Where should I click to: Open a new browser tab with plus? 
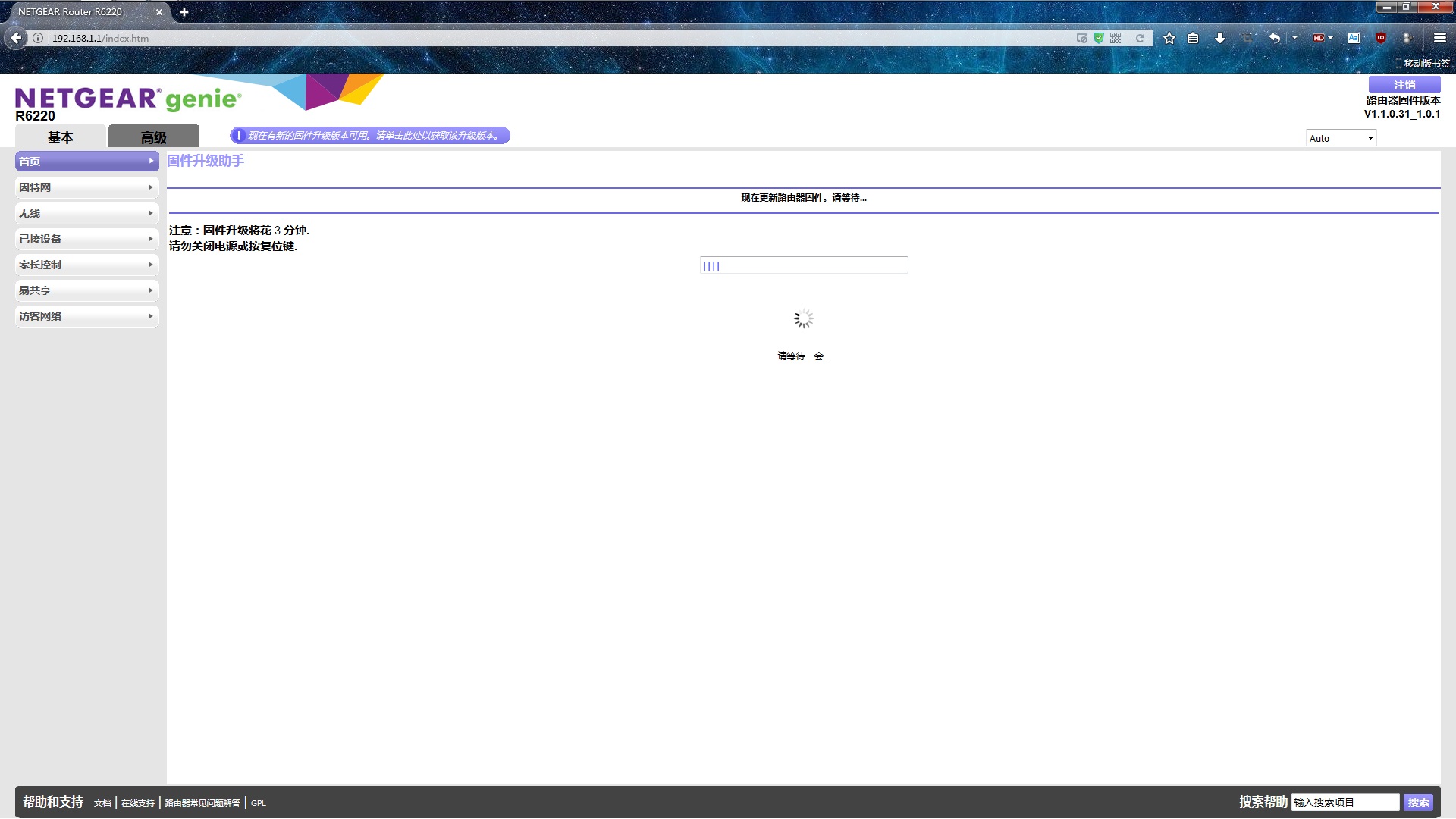tap(184, 12)
